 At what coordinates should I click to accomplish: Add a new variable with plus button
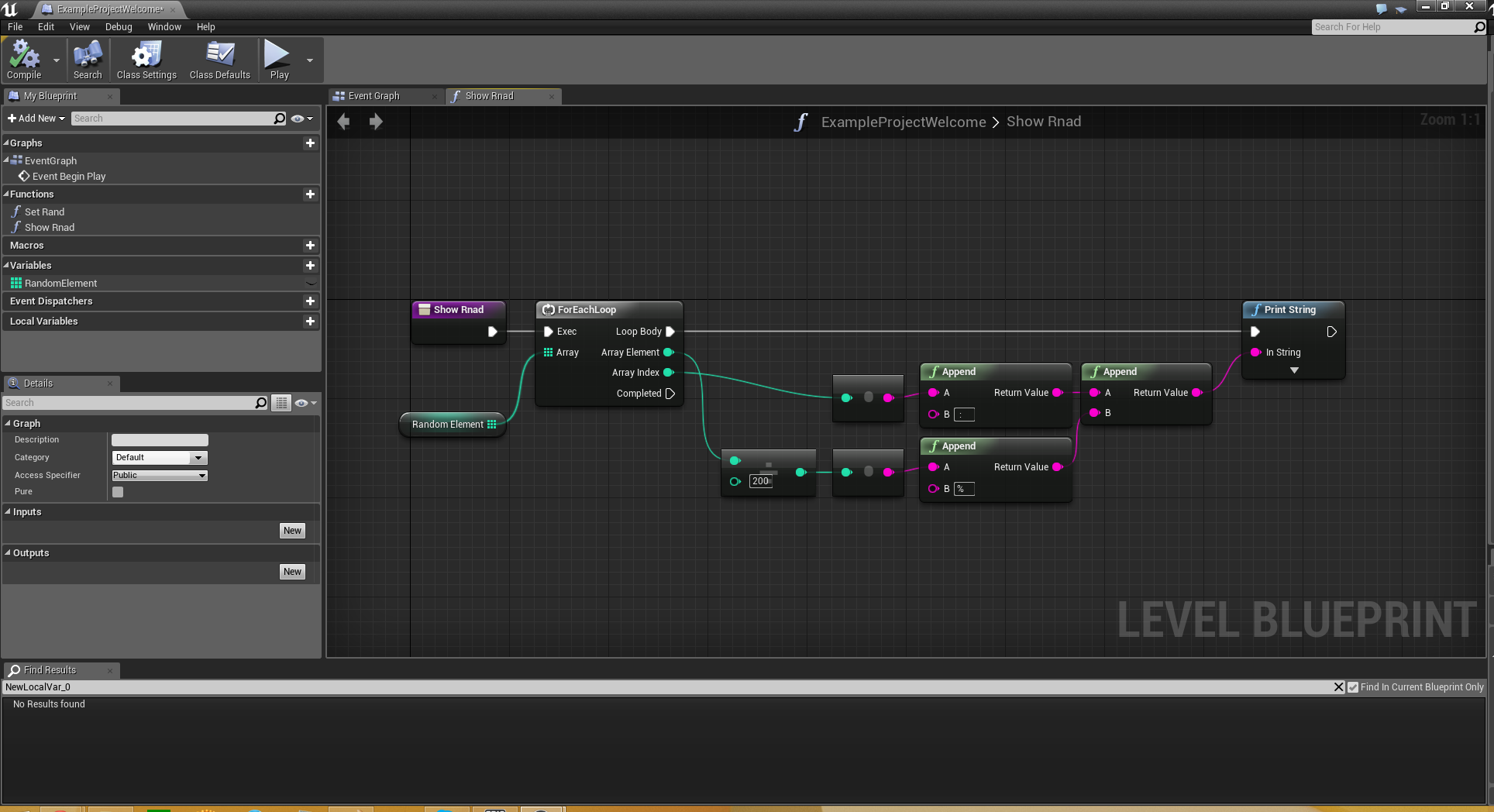click(x=310, y=266)
